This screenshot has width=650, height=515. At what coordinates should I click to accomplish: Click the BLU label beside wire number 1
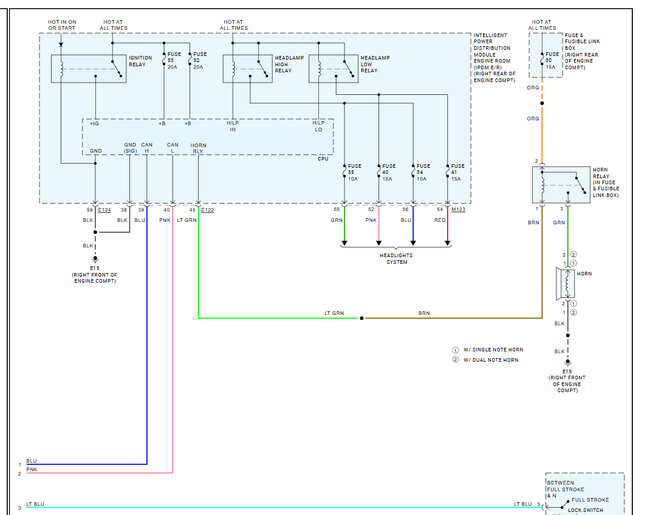tap(32, 461)
